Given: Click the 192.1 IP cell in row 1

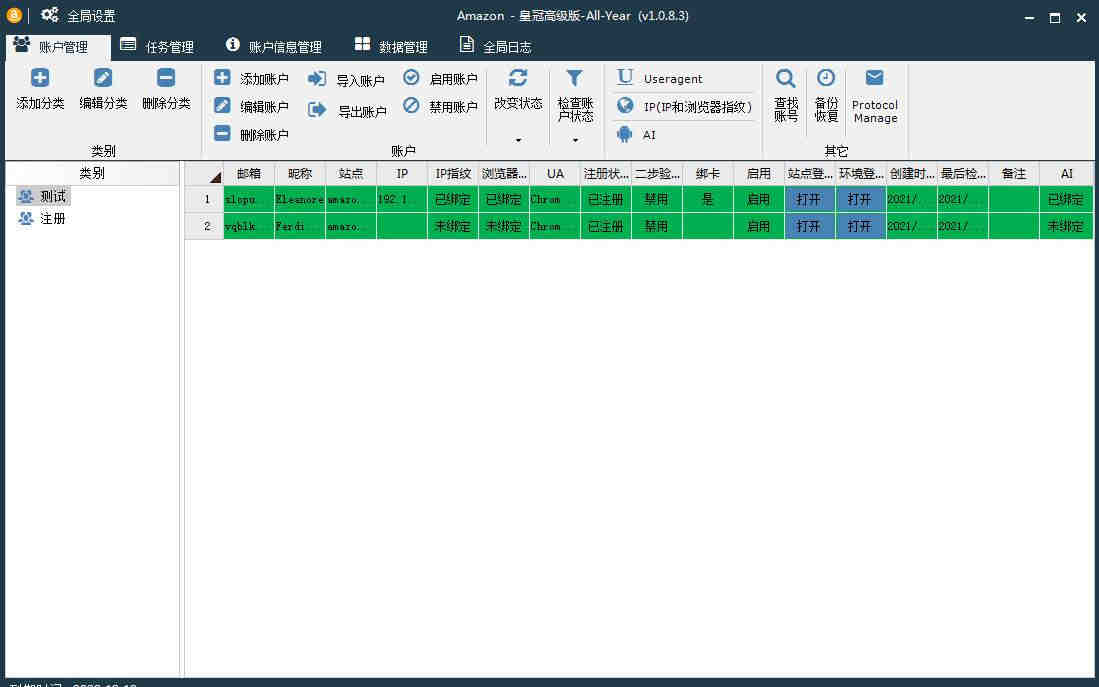Looking at the screenshot, I should (x=402, y=200).
